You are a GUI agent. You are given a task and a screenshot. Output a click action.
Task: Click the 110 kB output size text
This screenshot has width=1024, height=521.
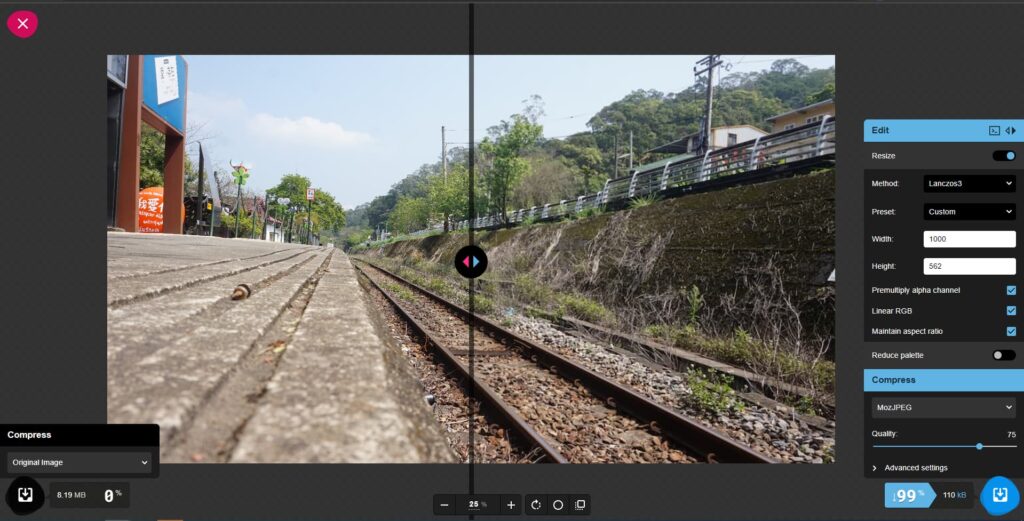[x=954, y=496]
